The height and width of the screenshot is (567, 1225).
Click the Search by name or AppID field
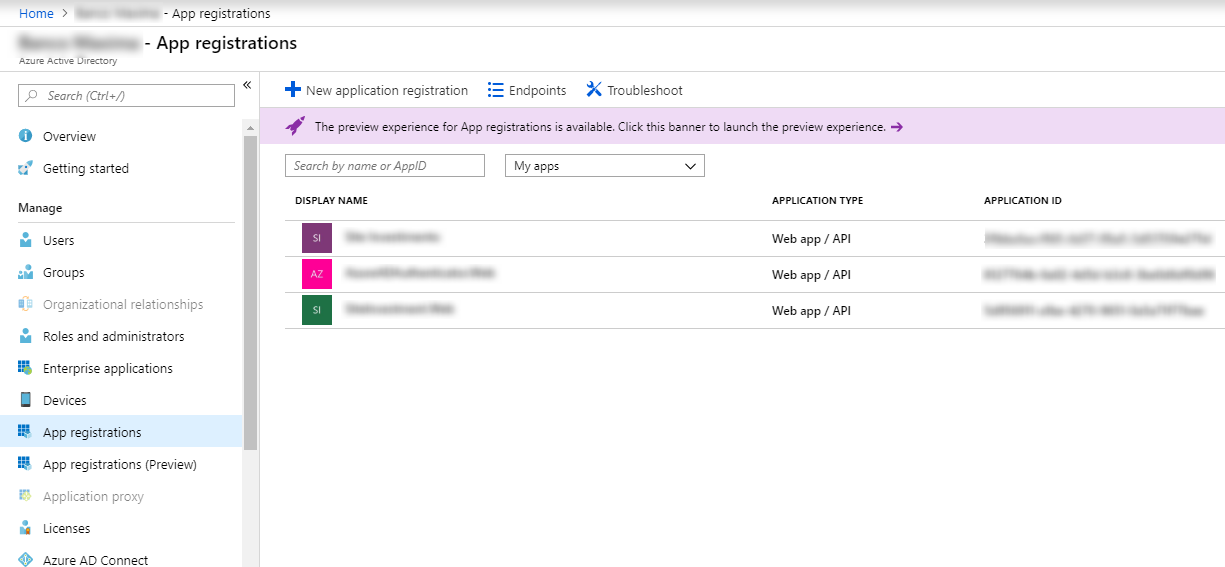pyautogui.click(x=384, y=166)
